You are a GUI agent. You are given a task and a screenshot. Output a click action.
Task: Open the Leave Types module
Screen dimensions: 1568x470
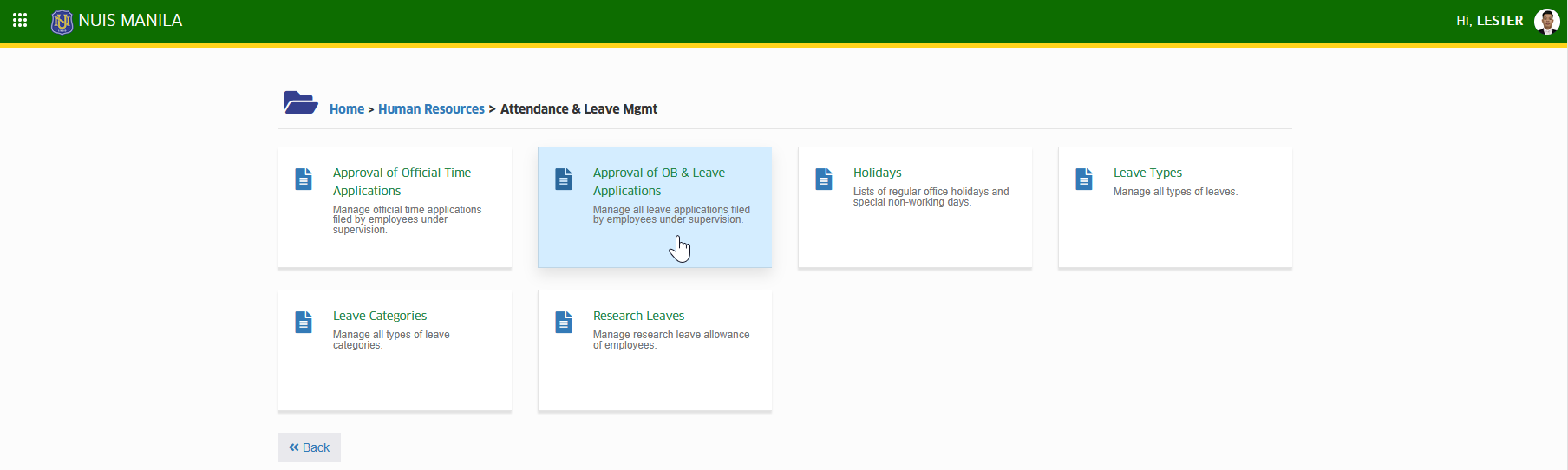[x=1147, y=173]
